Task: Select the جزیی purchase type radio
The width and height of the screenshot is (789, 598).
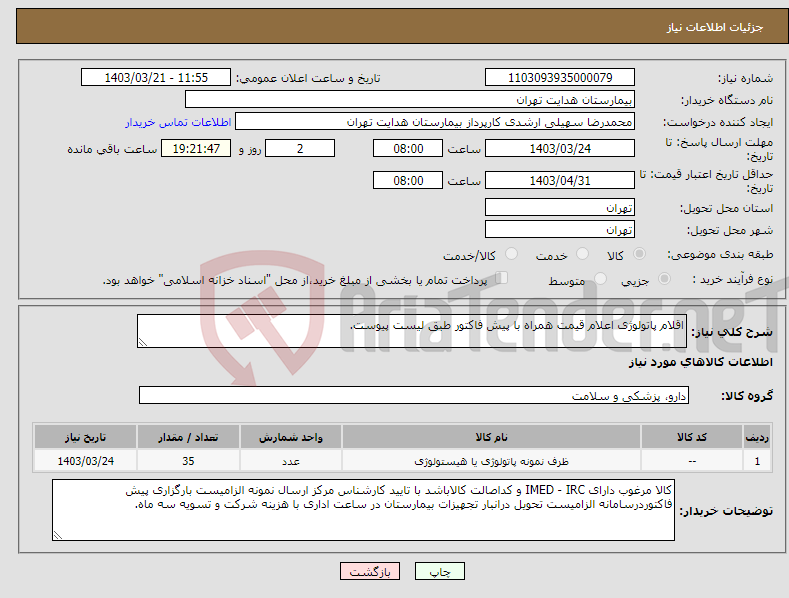Action: (664, 278)
